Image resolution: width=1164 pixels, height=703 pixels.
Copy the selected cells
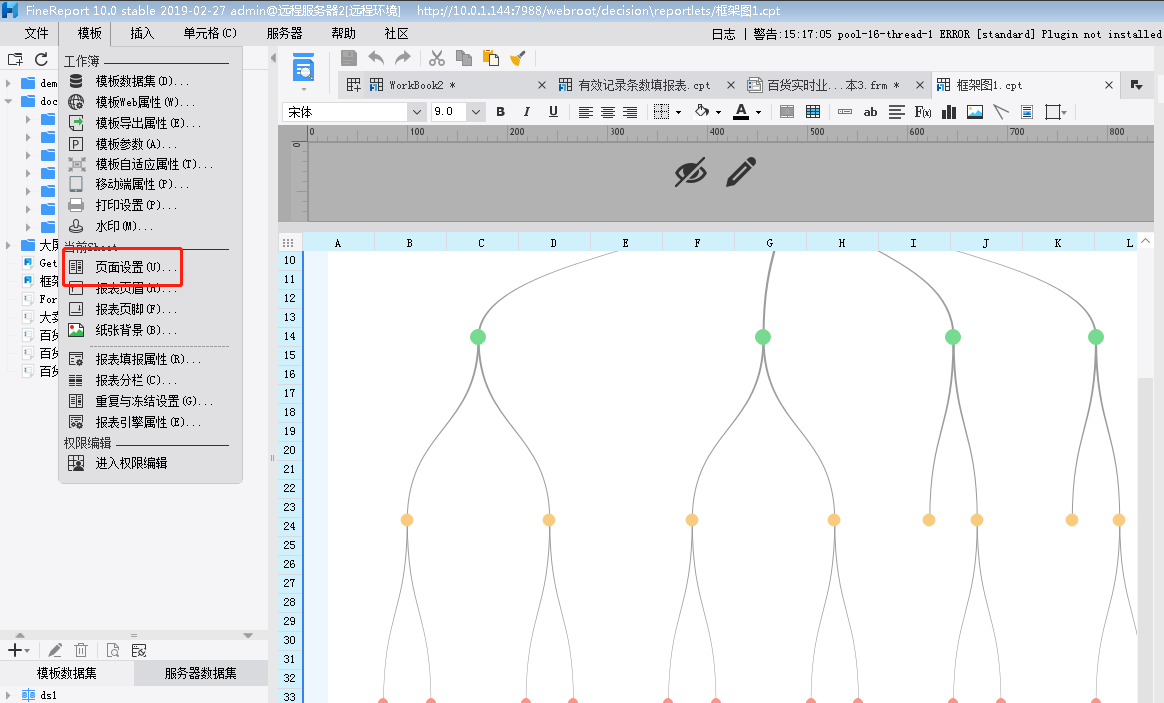(464, 58)
